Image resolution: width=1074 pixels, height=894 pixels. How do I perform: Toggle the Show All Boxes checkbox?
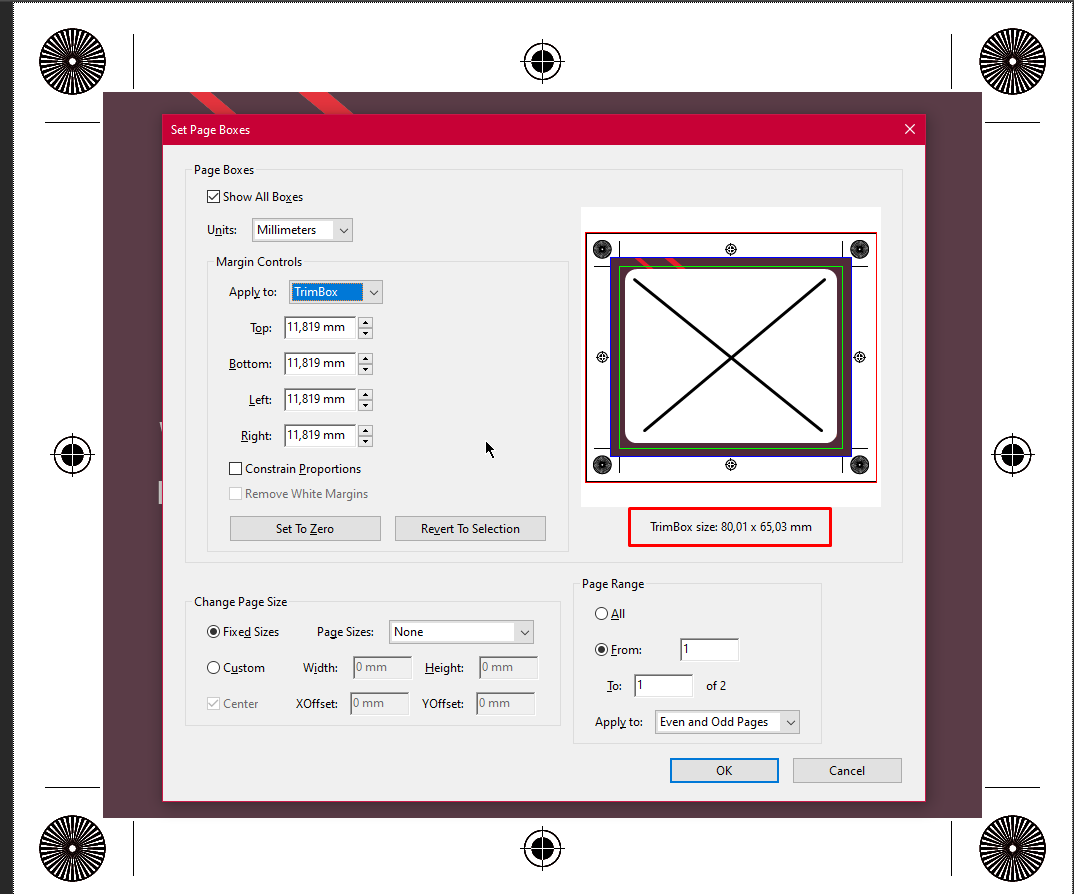pos(213,196)
